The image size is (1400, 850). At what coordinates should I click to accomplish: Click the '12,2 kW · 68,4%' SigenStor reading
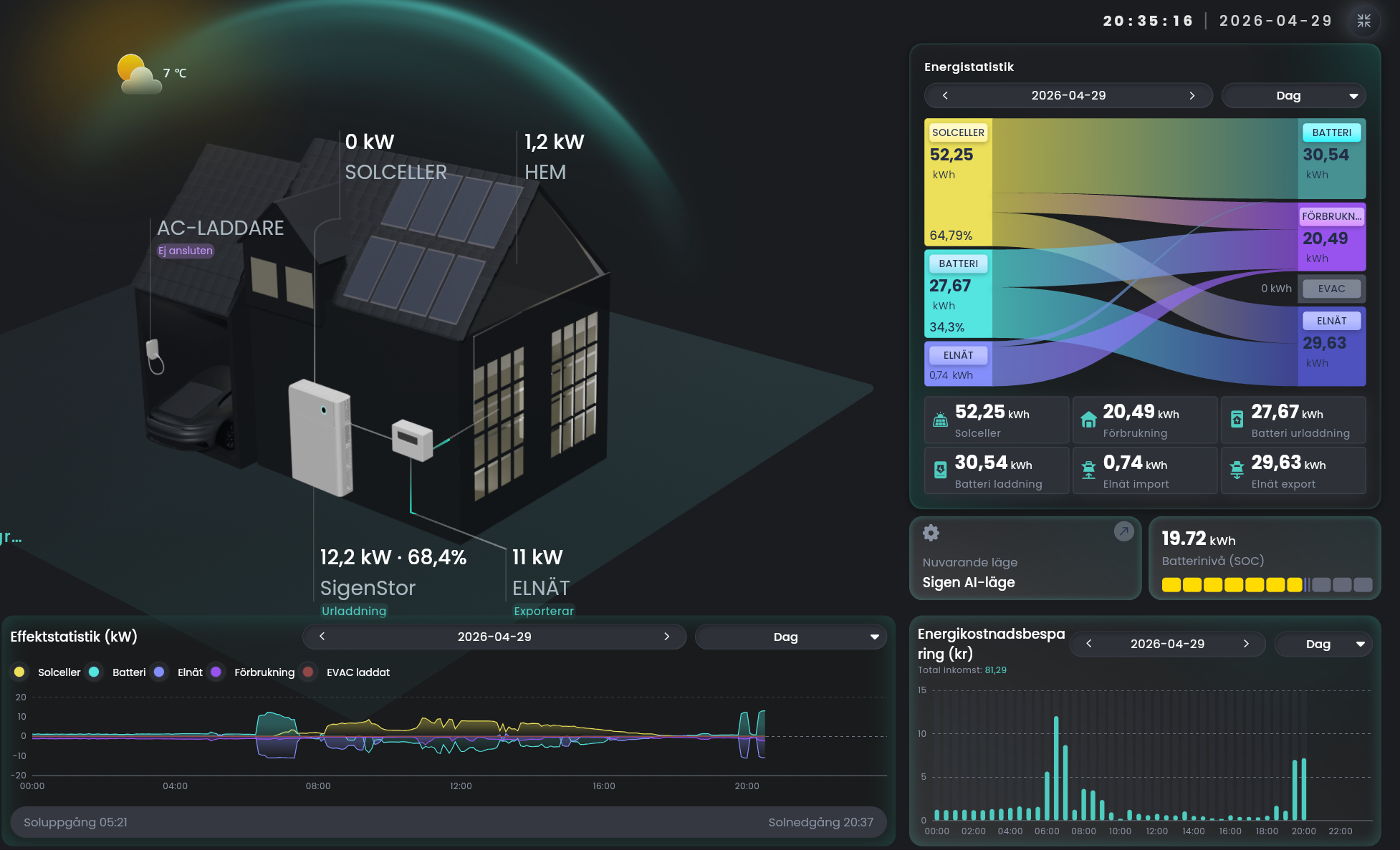[x=393, y=557]
